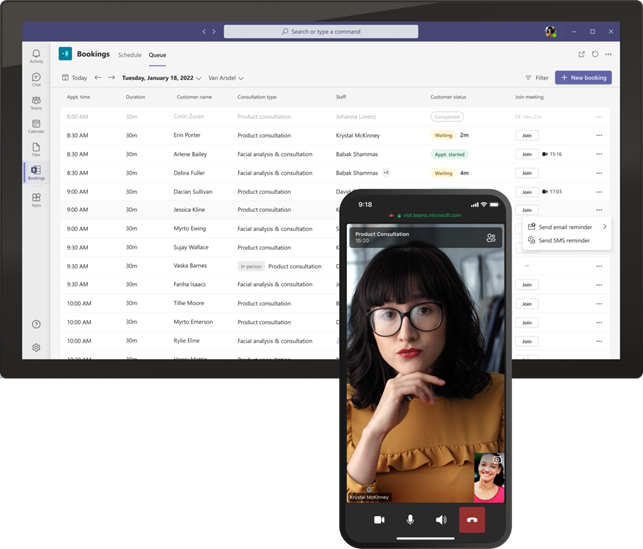This screenshot has height=549, width=643.
Task: Open the Activity feed in sidebar
Action: [x=36, y=56]
